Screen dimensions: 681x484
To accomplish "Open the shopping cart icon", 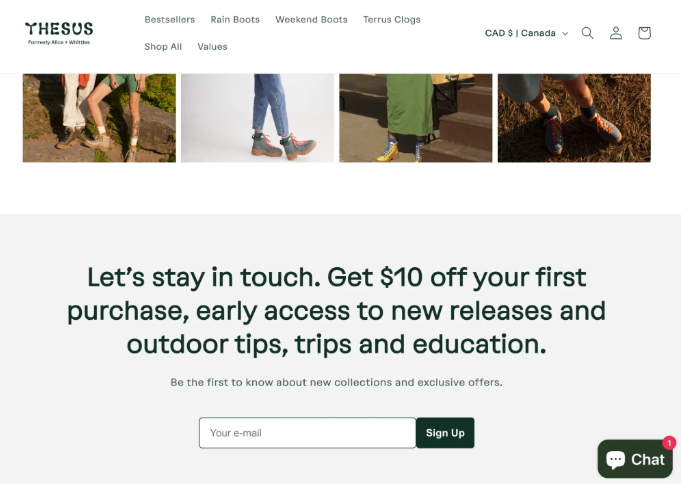I will (644, 33).
